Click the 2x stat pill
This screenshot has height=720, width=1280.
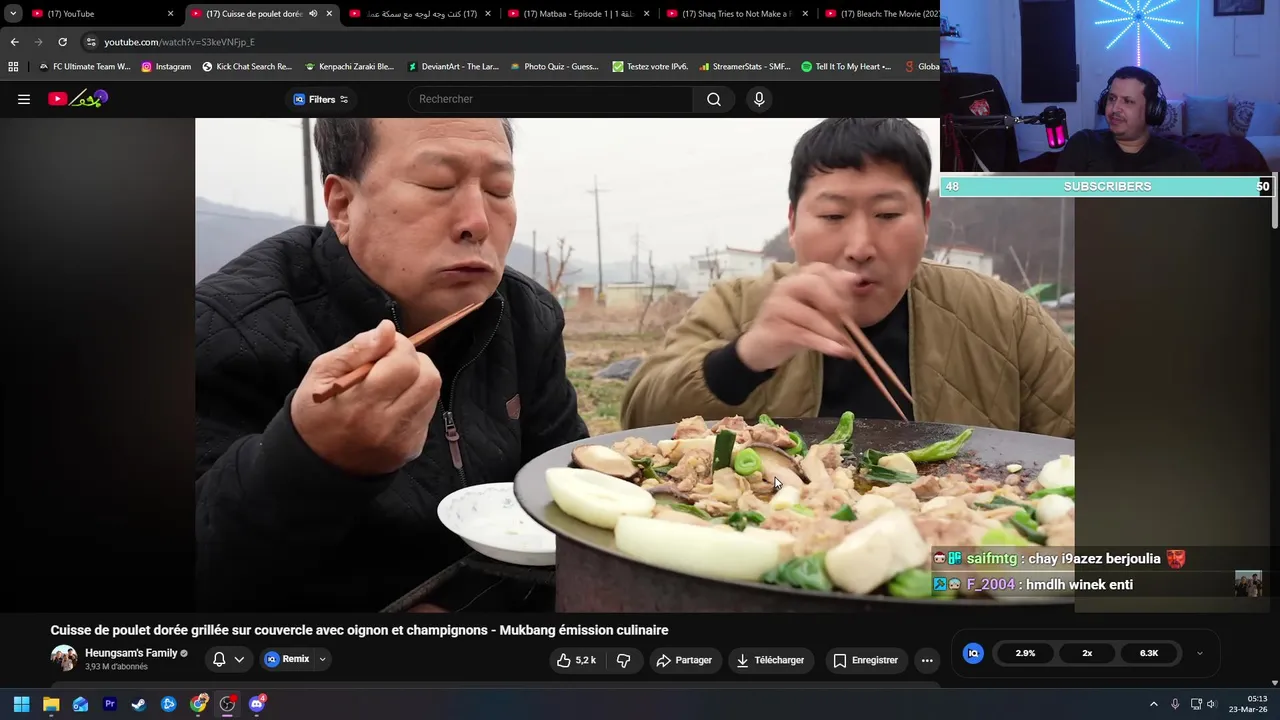click(x=1087, y=653)
